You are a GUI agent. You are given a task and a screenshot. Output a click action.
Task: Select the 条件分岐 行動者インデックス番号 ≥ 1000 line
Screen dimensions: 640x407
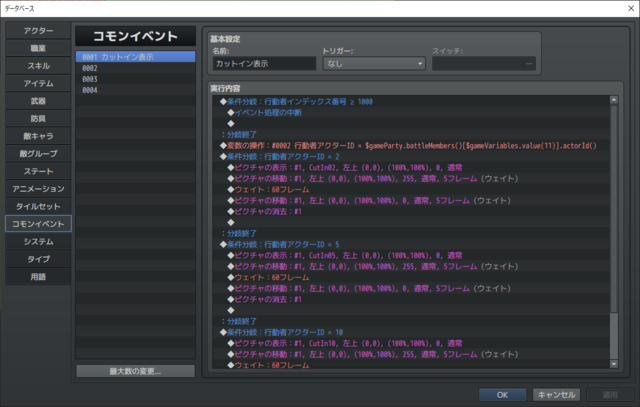411,102
